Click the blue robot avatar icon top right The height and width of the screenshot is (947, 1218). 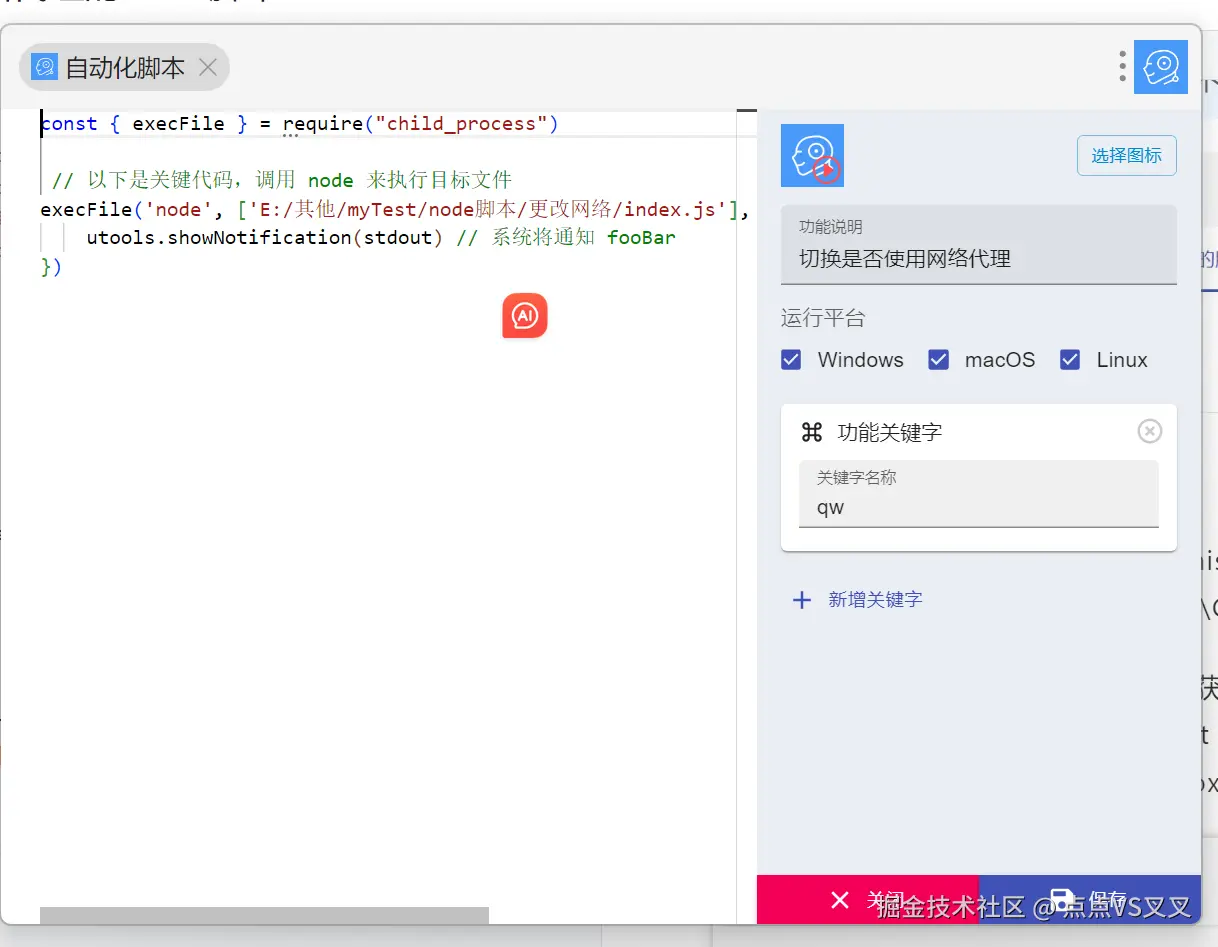click(x=1161, y=67)
